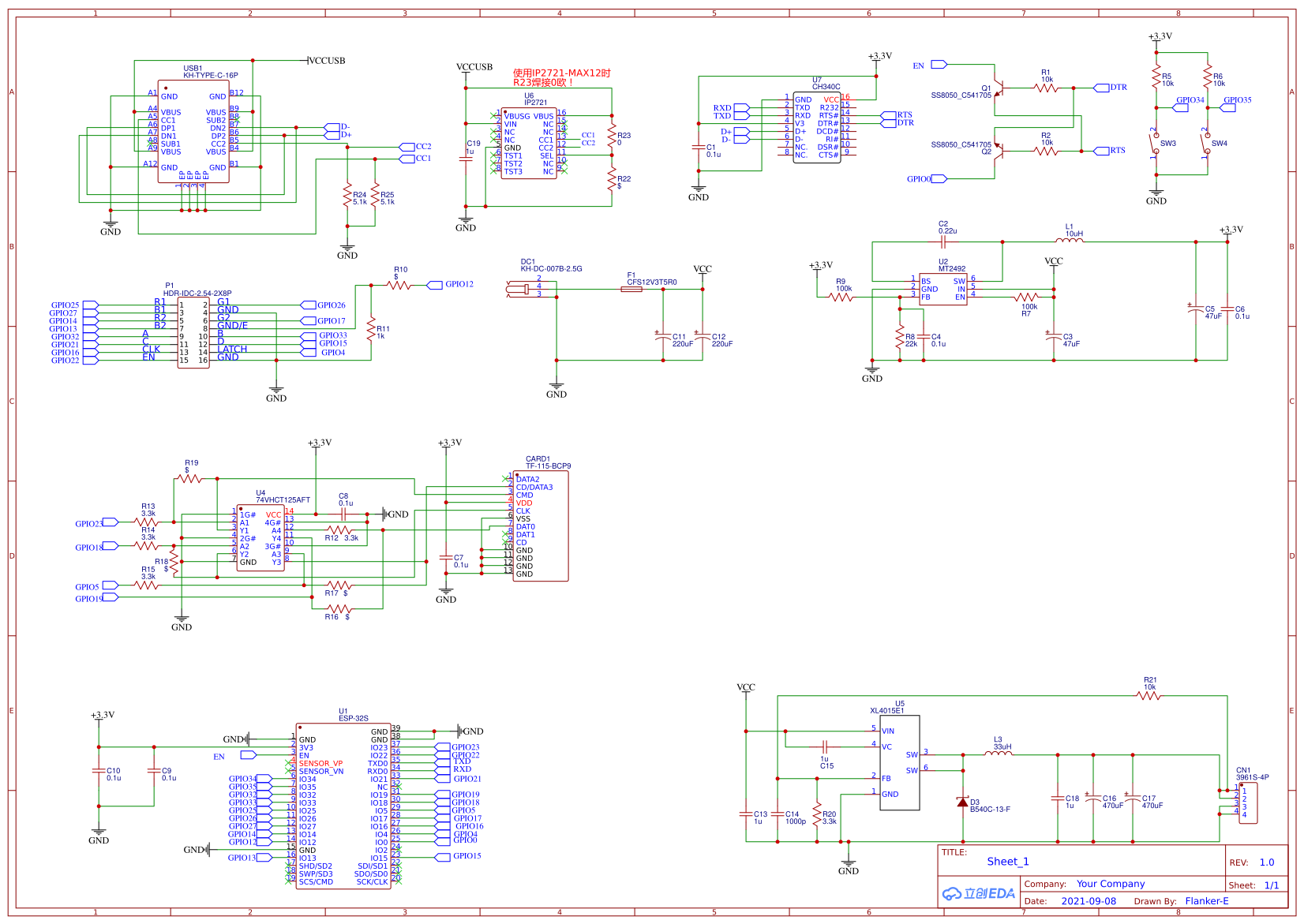The height and width of the screenshot is (924, 1304).
Task: Select the Flanker-E drawn by field
Action: [x=1206, y=901]
